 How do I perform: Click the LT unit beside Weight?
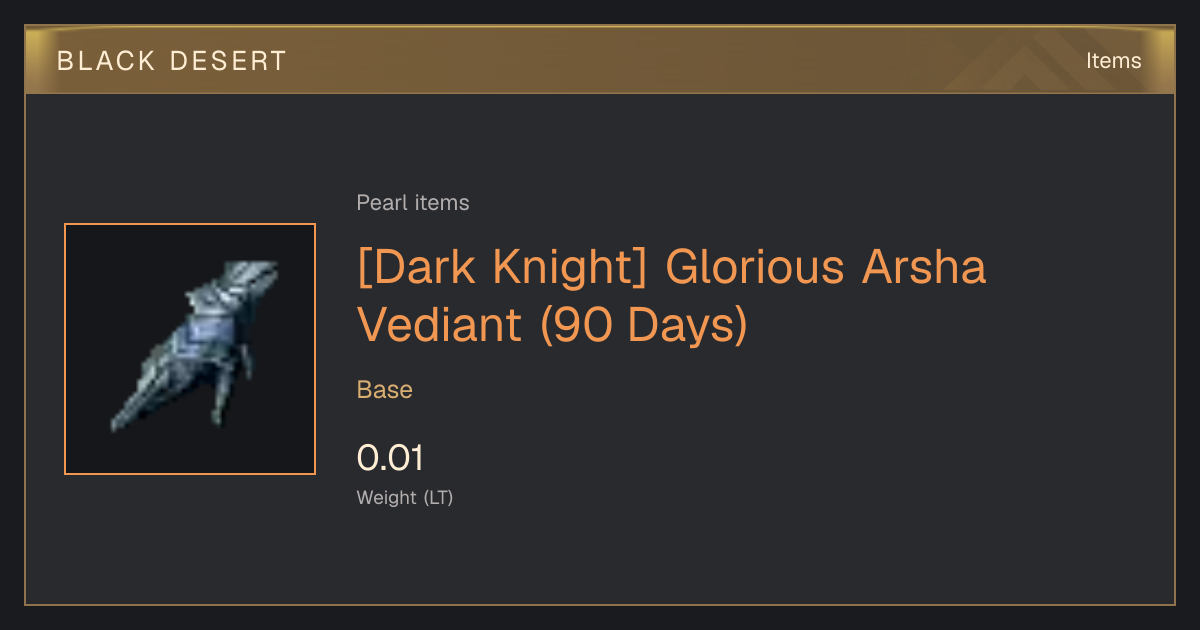(x=439, y=497)
